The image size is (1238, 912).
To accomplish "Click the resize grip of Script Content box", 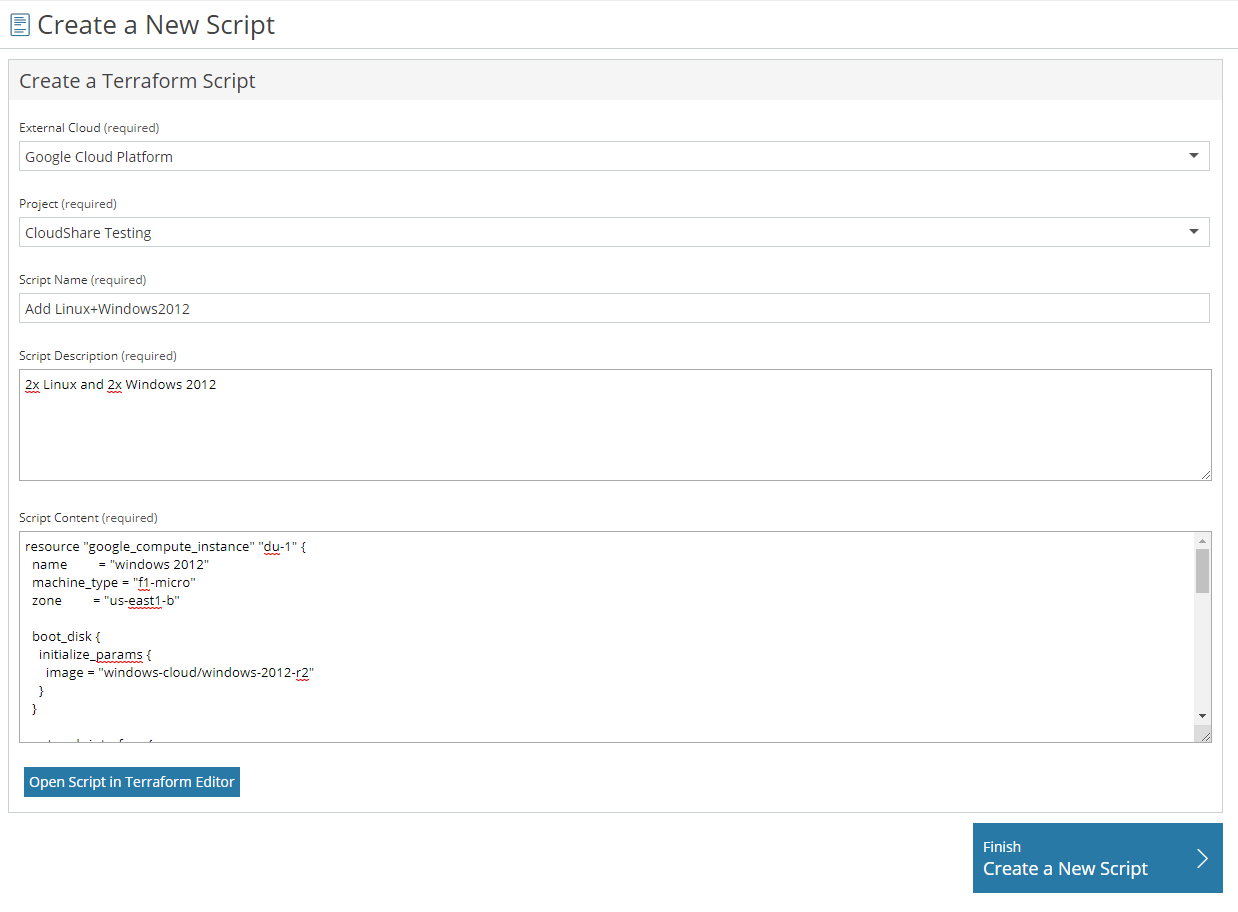I will tap(1204, 735).
